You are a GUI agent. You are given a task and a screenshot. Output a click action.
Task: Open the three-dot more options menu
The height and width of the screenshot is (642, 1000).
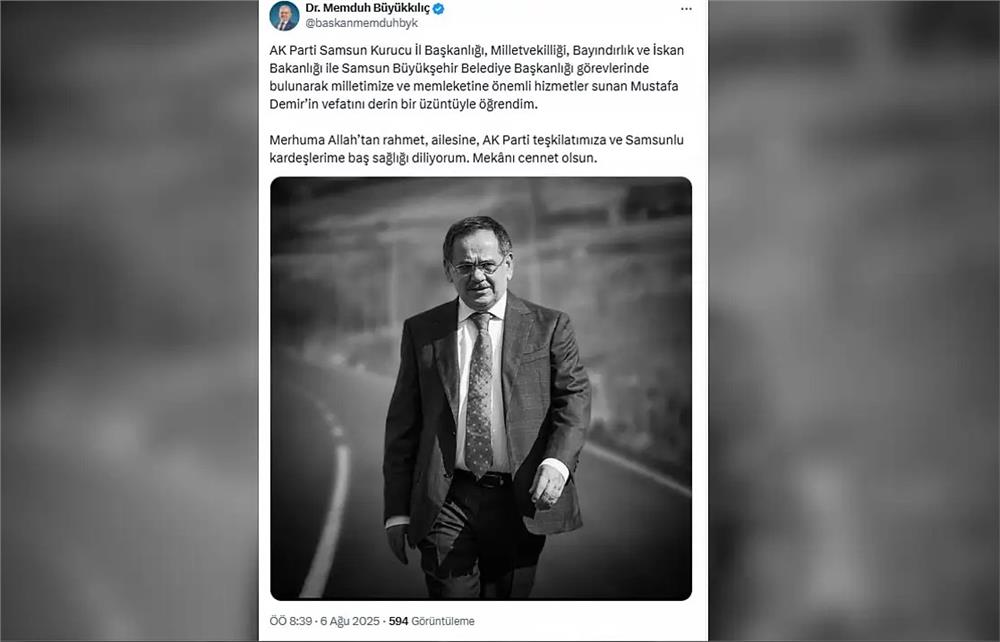coord(686,9)
